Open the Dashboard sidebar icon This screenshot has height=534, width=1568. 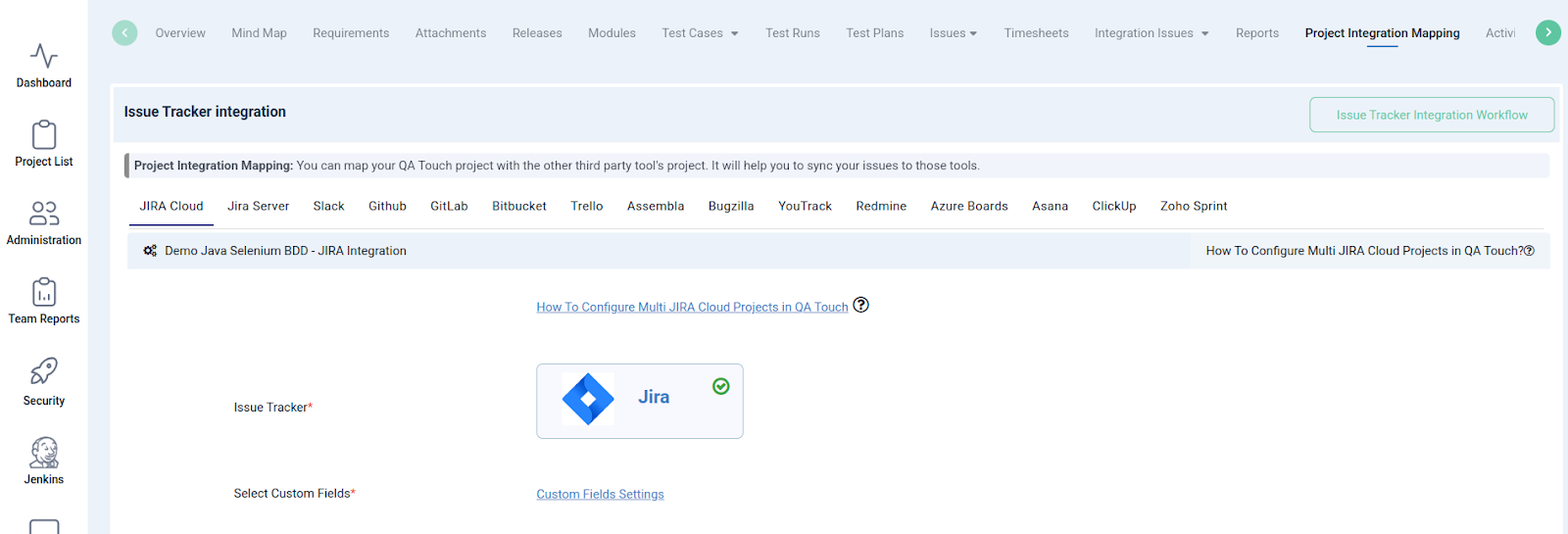click(x=44, y=56)
